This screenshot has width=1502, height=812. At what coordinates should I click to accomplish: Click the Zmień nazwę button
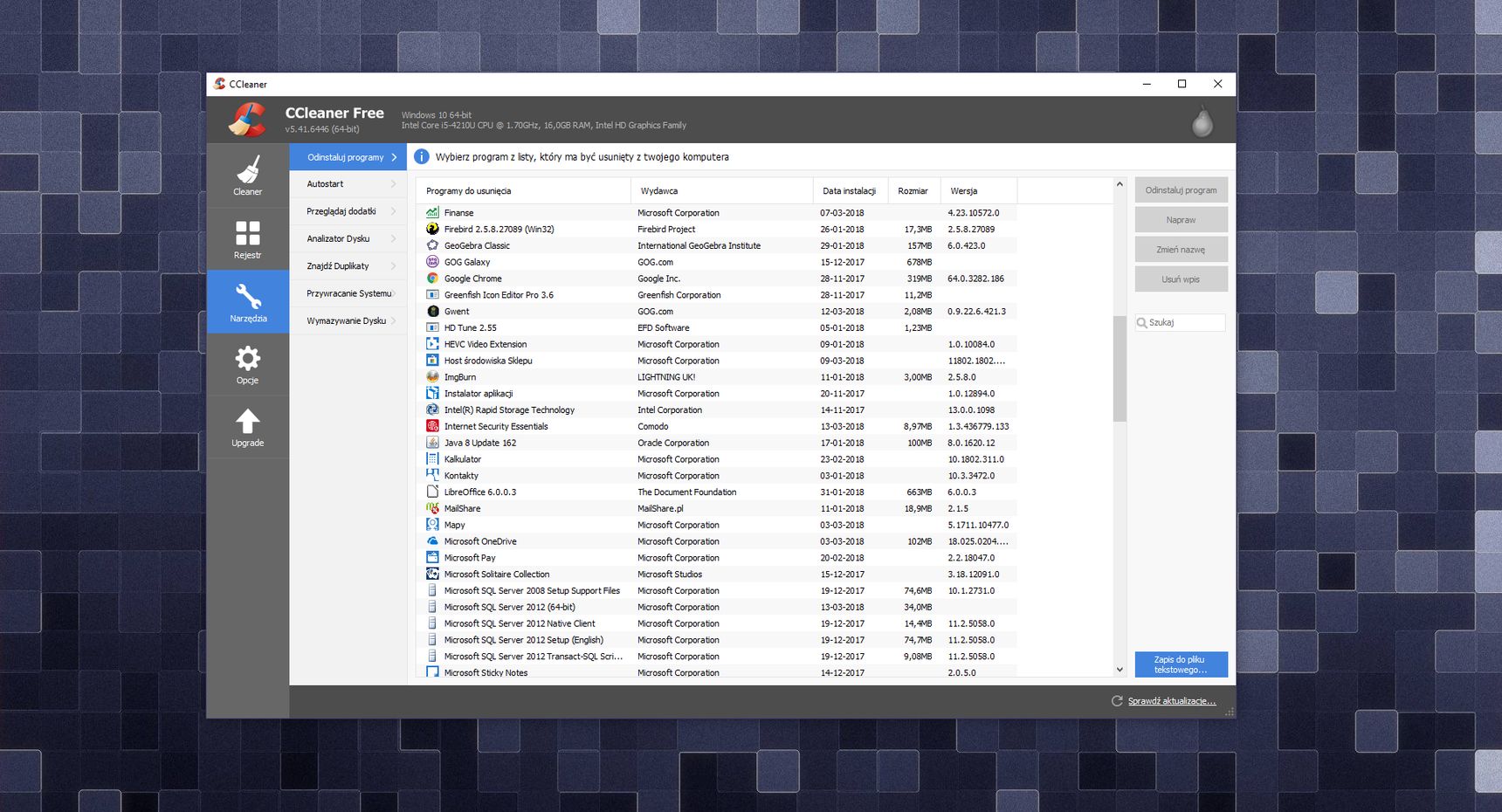click(x=1181, y=250)
